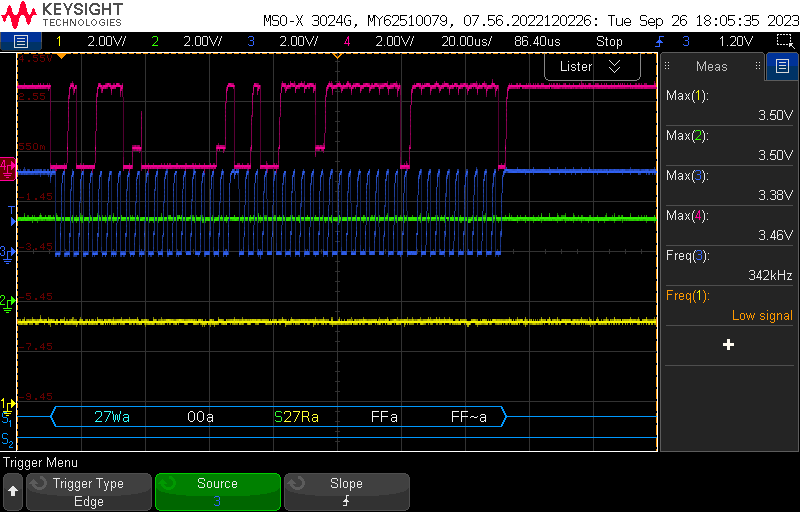Expand the Lister dropdown
Image resolution: width=800 pixels, height=512 pixels.
pos(592,66)
